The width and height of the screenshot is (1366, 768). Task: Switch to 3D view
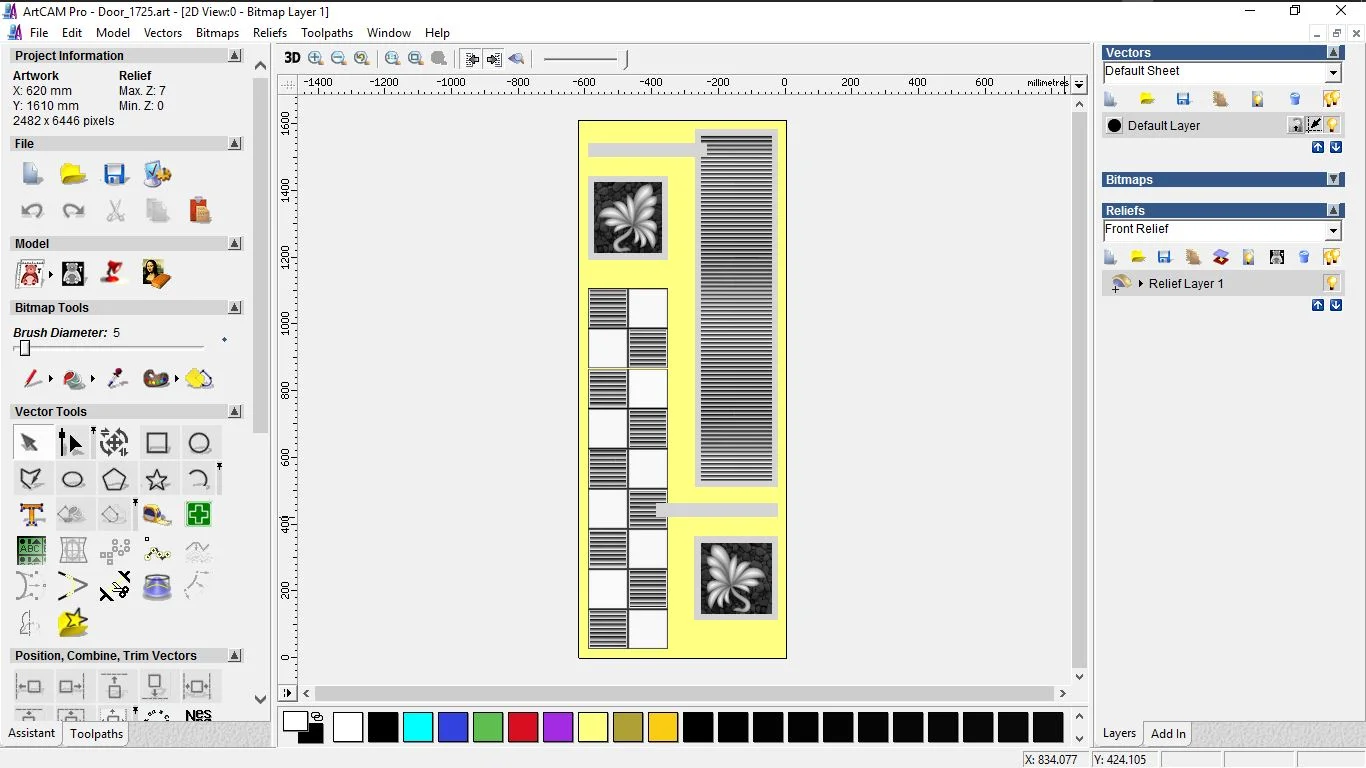pyautogui.click(x=292, y=59)
